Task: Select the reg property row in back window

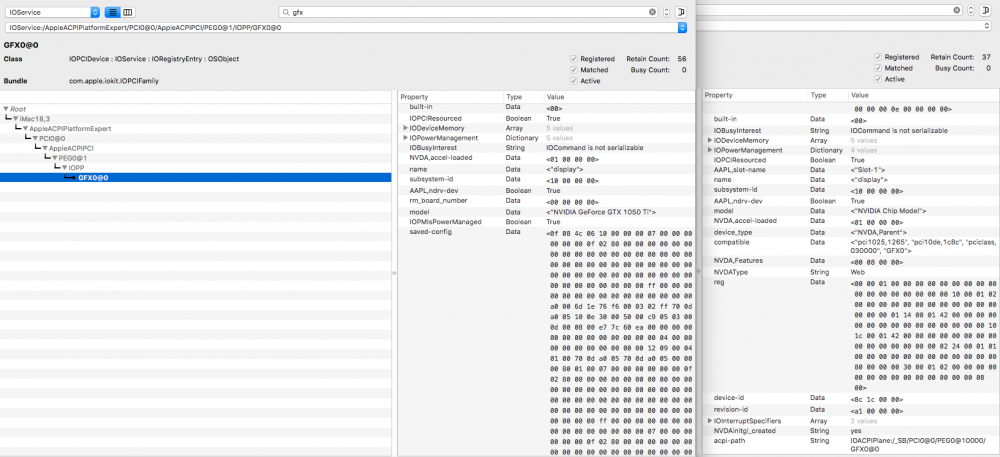Action: 851,335
